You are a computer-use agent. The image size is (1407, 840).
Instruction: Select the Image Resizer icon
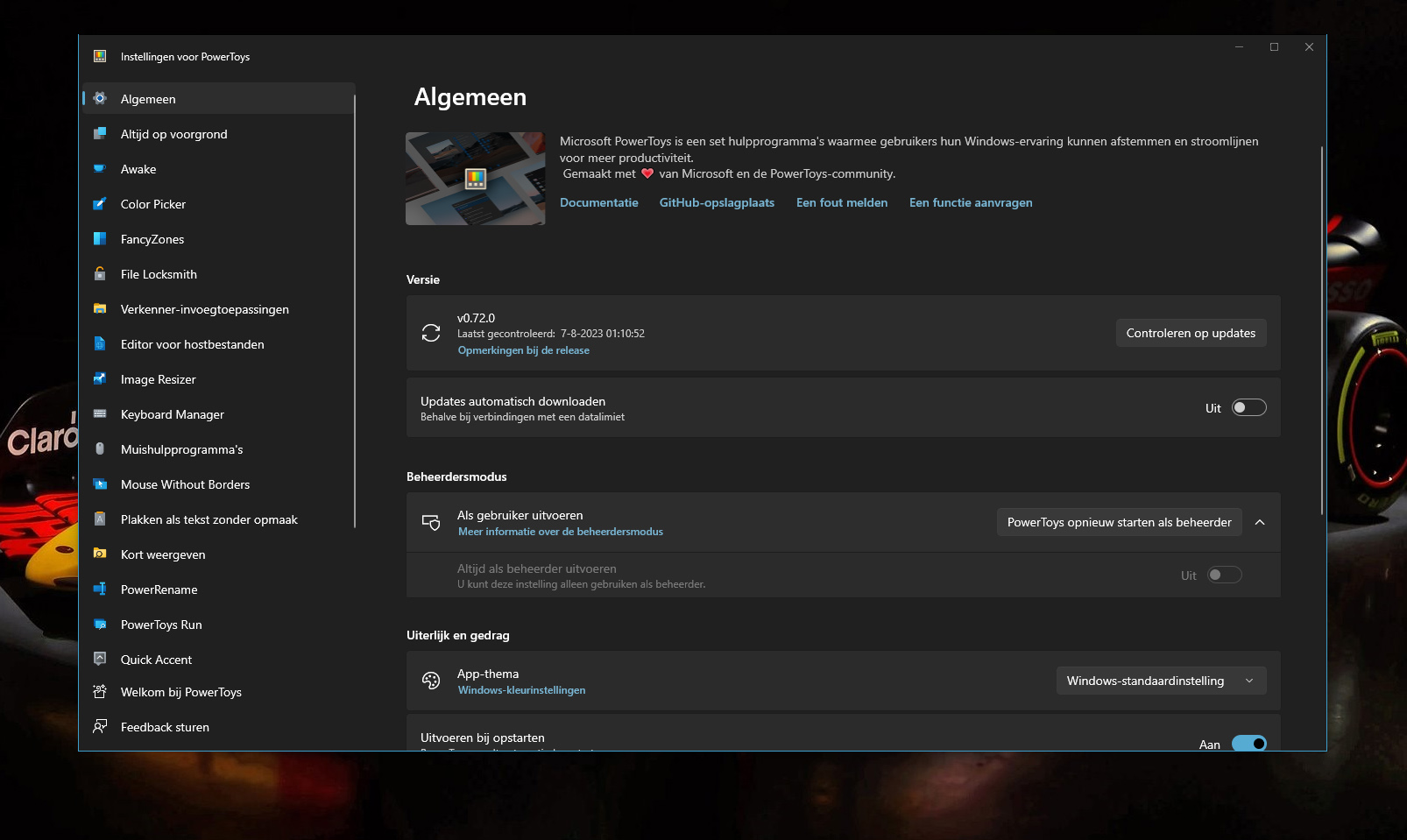click(101, 379)
